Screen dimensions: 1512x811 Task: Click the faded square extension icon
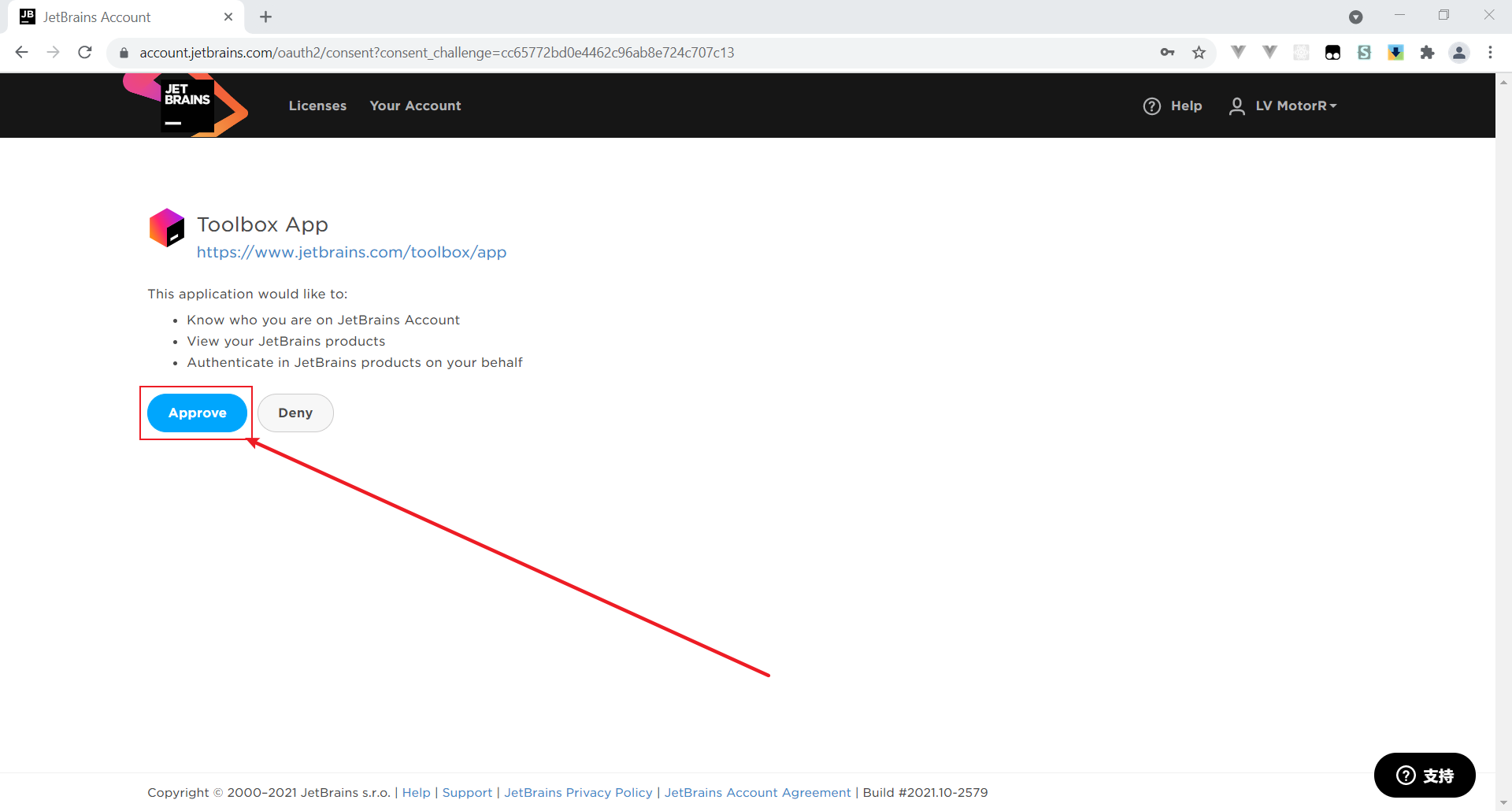pos(1301,53)
